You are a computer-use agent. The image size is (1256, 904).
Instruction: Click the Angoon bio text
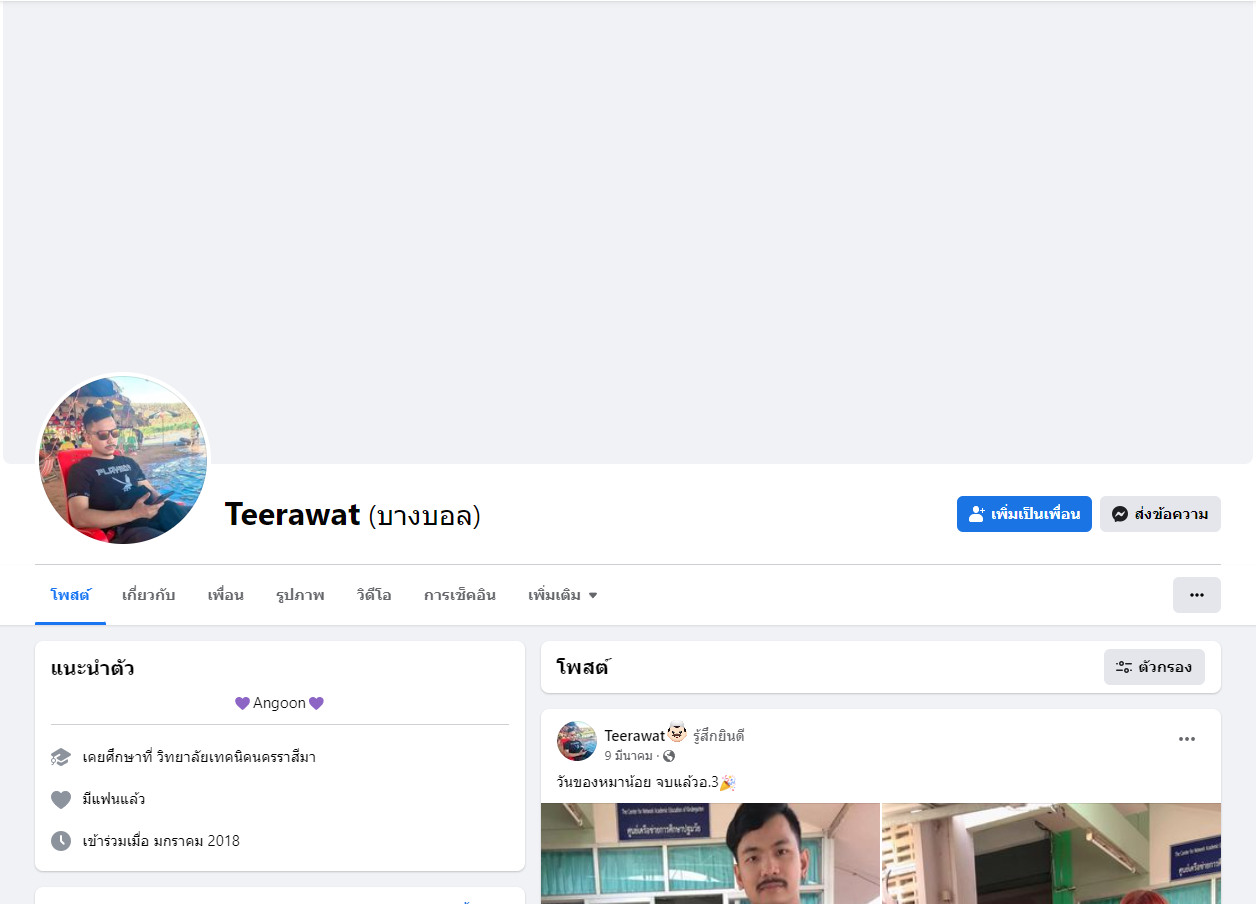279,703
